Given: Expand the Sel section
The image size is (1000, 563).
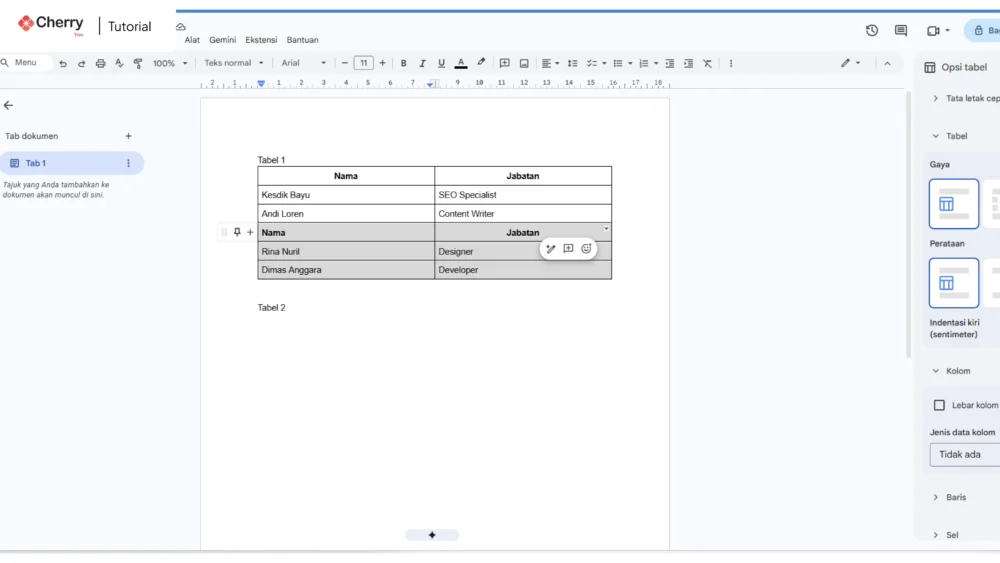Looking at the screenshot, I should click(x=936, y=535).
